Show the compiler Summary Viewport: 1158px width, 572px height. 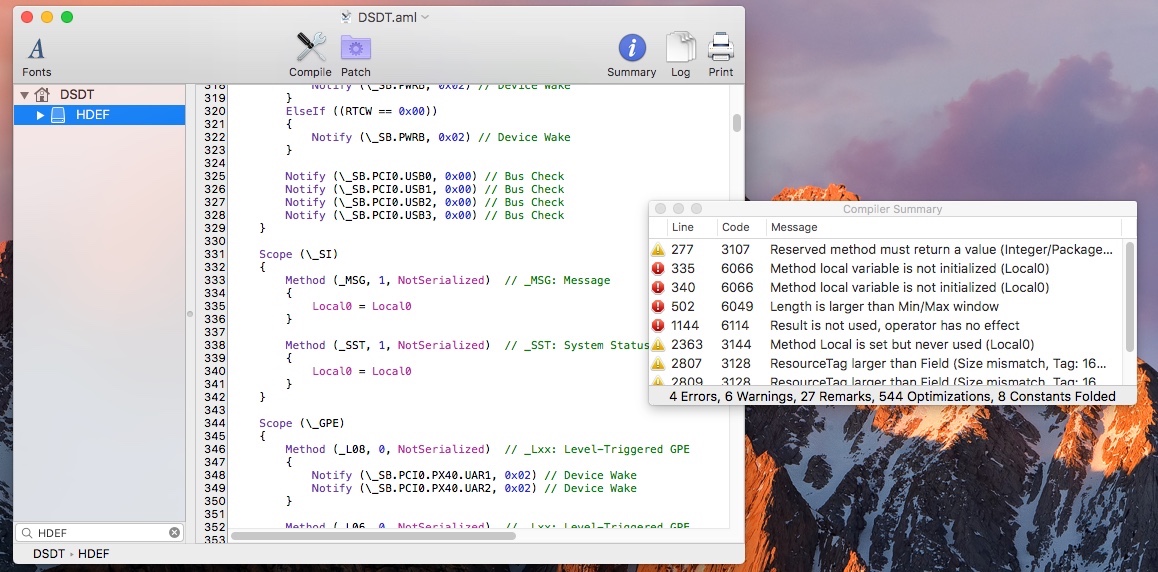pos(631,55)
